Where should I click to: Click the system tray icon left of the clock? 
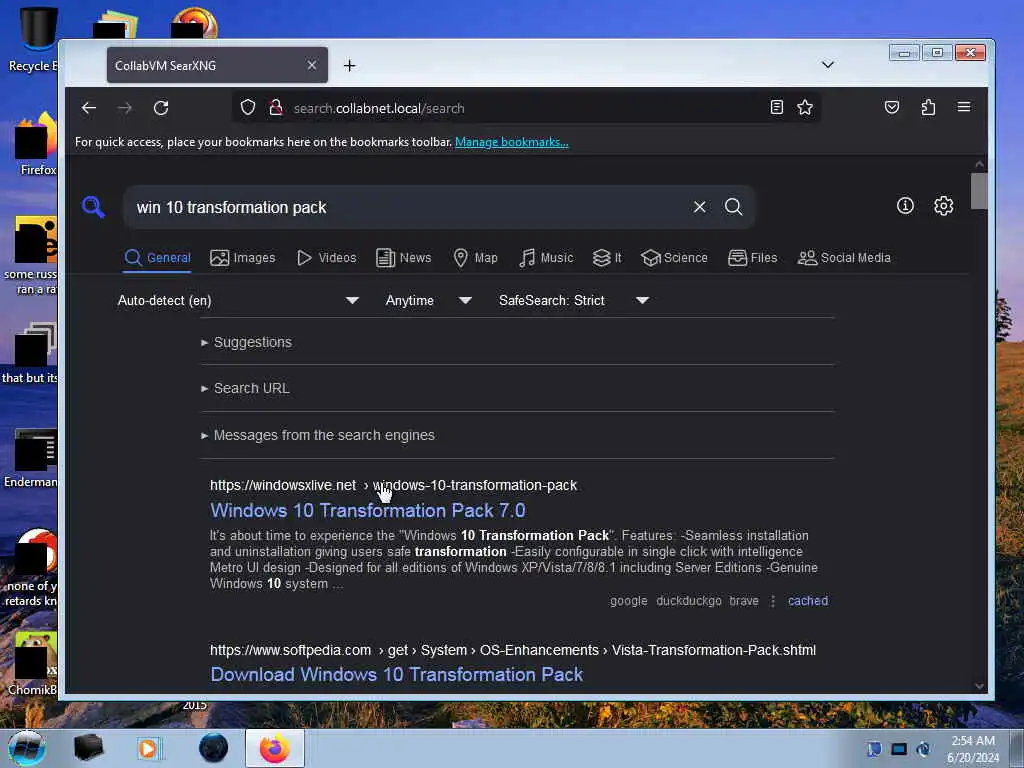923,749
